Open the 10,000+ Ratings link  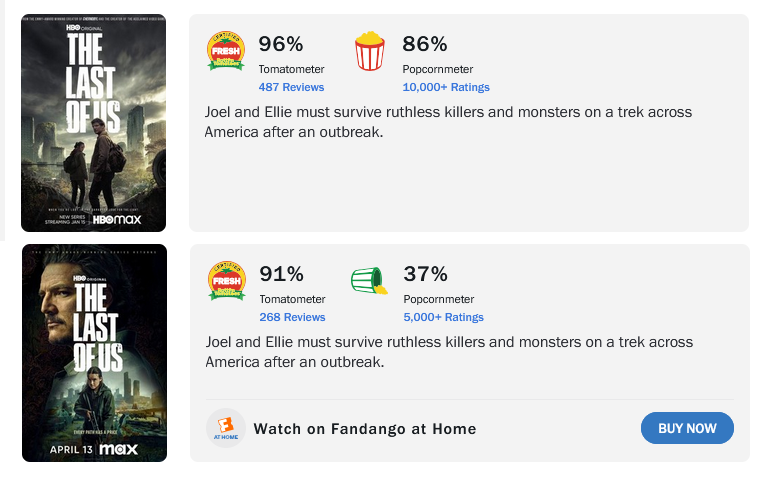[x=446, y=87]
